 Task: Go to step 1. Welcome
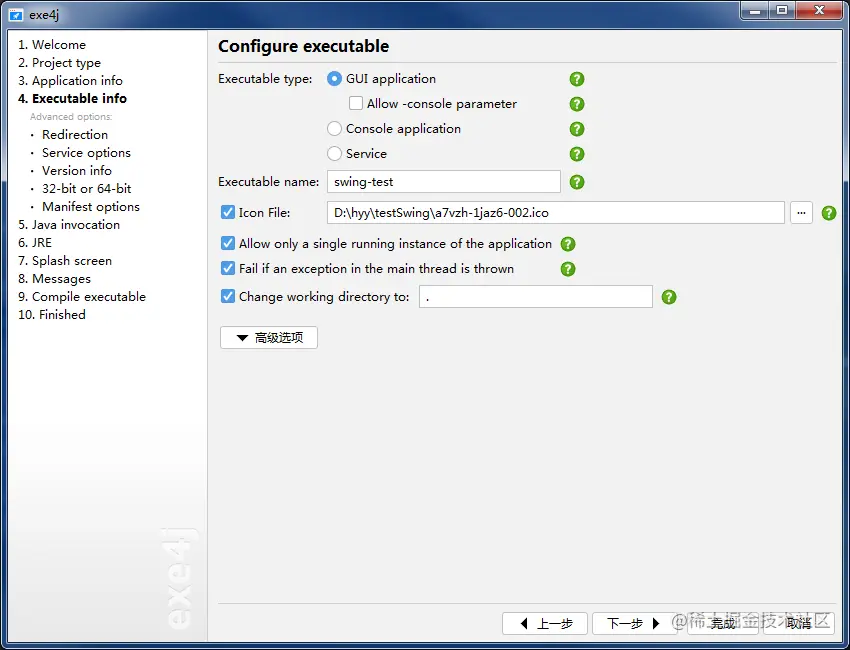click(x=52, y=44)
